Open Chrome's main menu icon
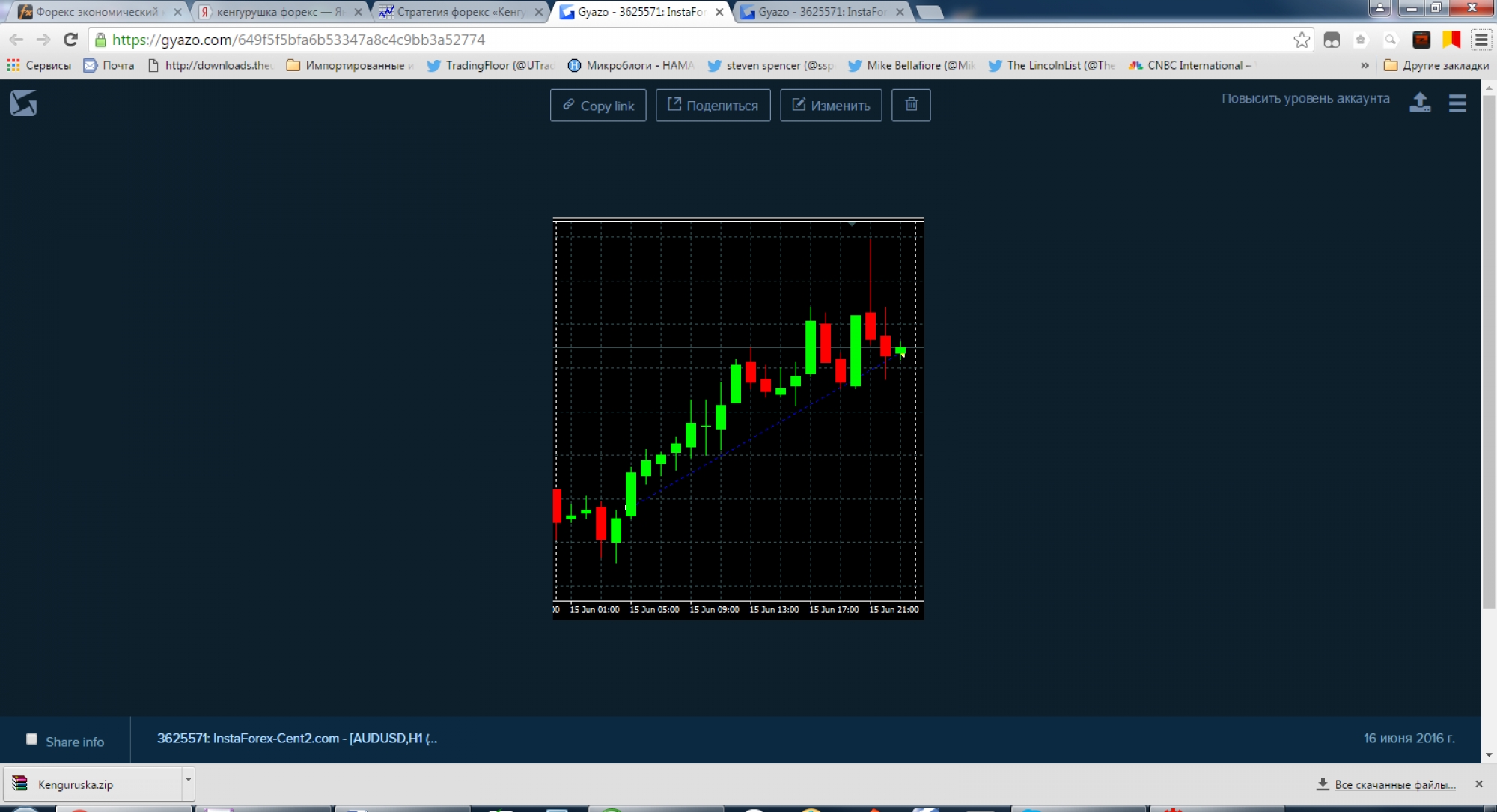Image resolution: width=1497 pixels, height=812 pixels. pyautogui.click(x=1481, y=40)
